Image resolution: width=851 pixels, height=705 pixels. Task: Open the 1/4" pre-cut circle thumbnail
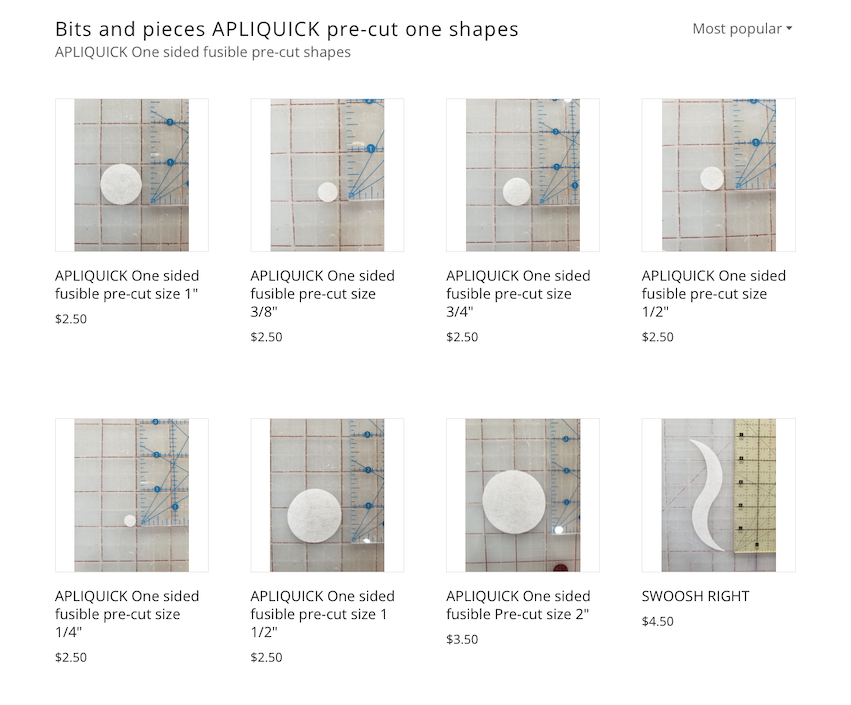click(x=132, y=495)
